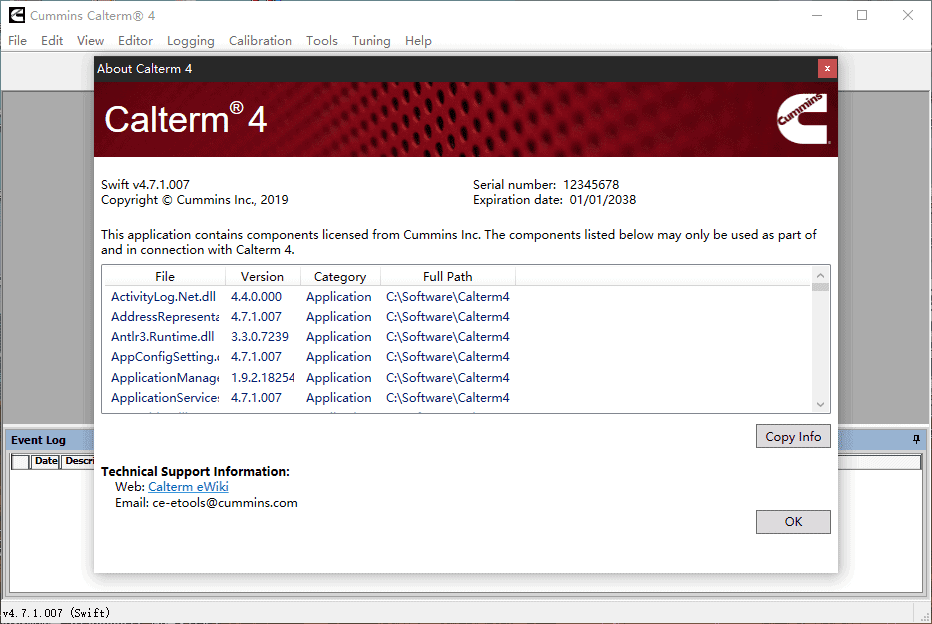Click the expiration date 01/01/2038
Image resolution: width=932 pixels, height=624 pixels.
tap(603, 200)
